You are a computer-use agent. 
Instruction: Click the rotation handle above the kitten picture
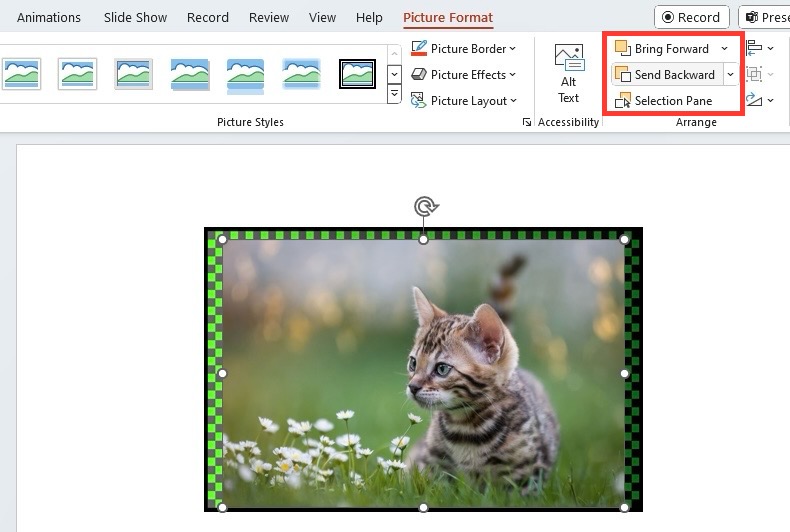point(426,207)
